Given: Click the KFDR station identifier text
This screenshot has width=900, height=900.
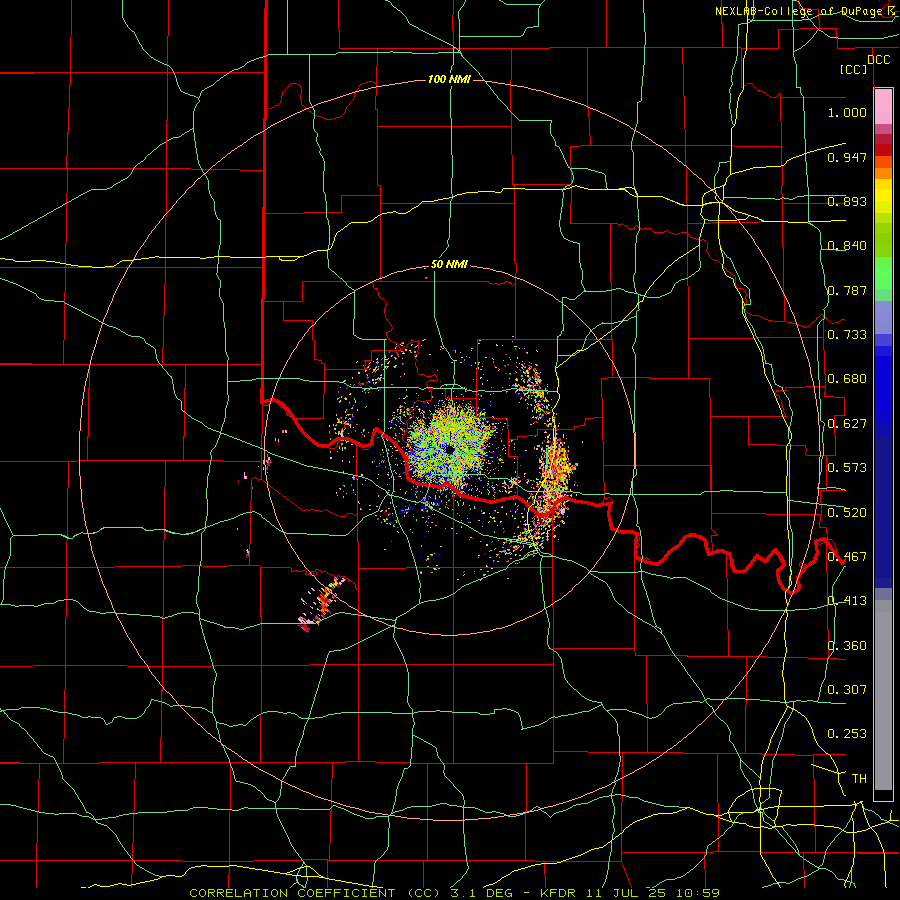Looking at the screenshot, I should [x=557, y=893].
